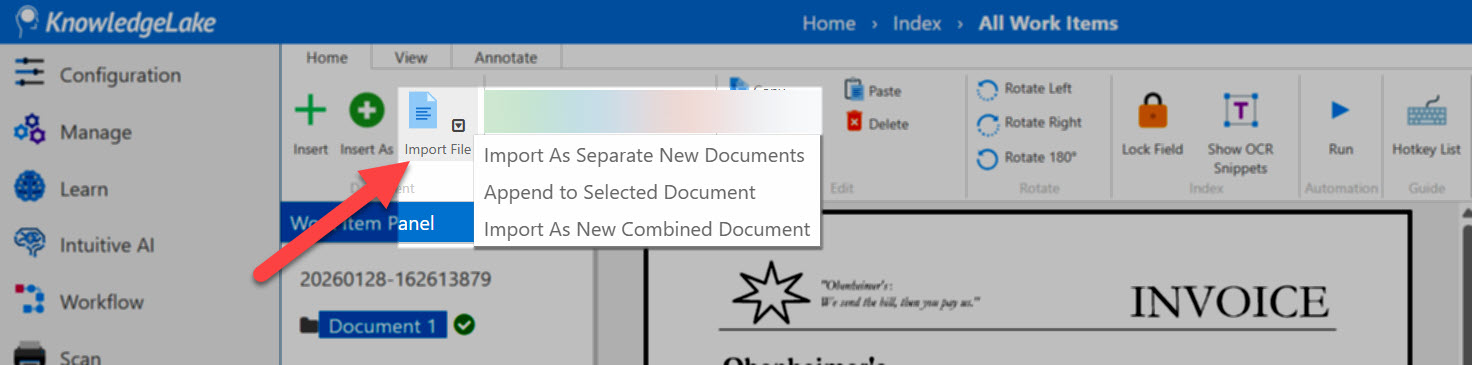Click the Run play icon

[1340, 109]
